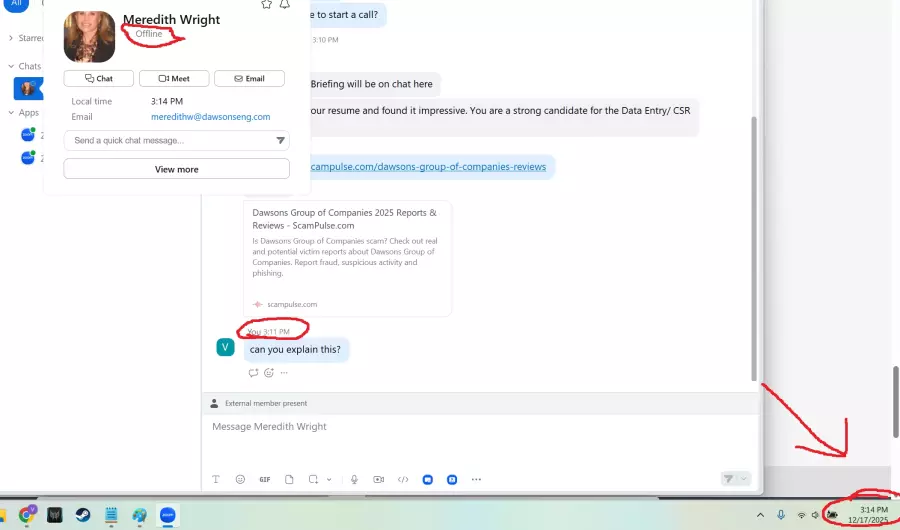Star Meredith Wright's contact card
900x530 pixels.
tap(266, 4)
